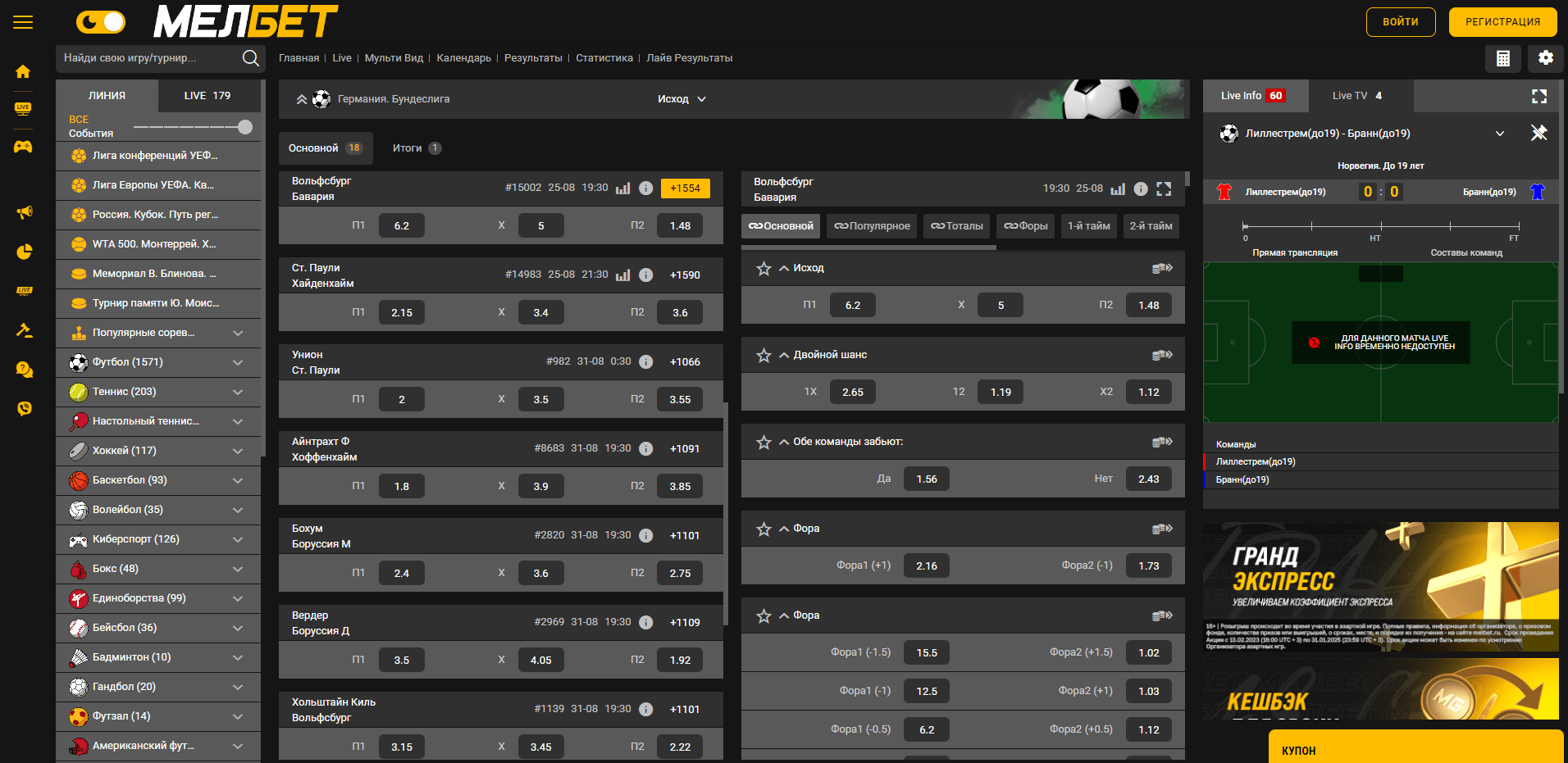Open the gavel sidebar icon
The height and width of the screenshot is (763, 1568).
[24, 330]
